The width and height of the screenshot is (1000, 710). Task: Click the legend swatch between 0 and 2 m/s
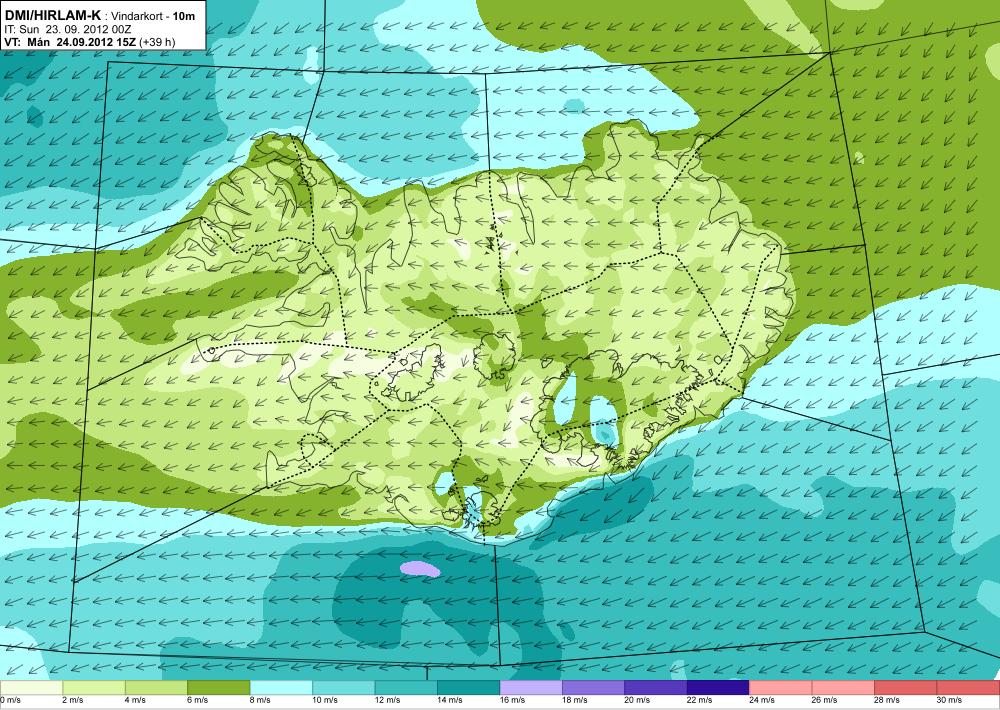tap(31, 688)
